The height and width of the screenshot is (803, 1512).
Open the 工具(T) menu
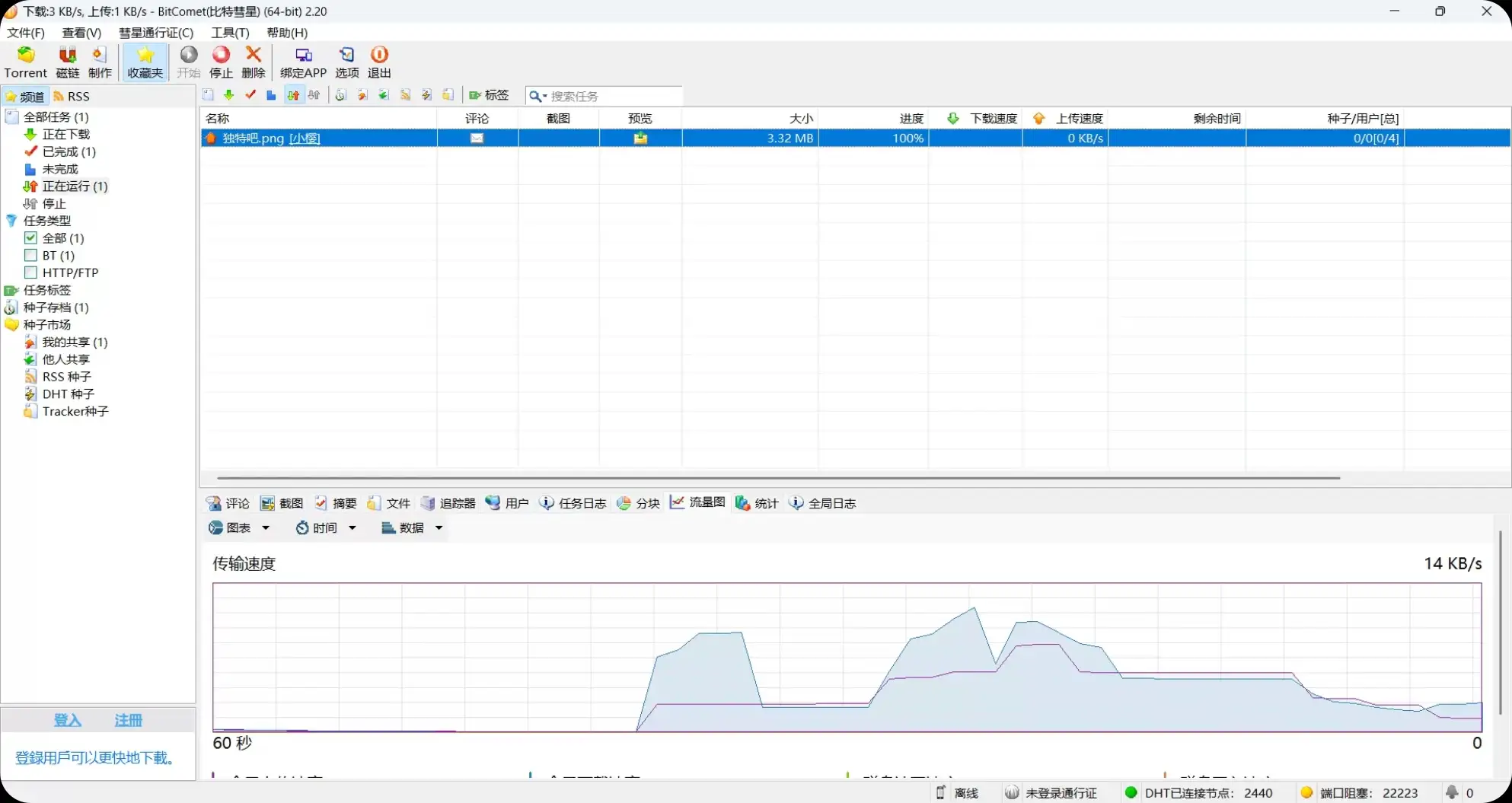[x=230, y=33]
